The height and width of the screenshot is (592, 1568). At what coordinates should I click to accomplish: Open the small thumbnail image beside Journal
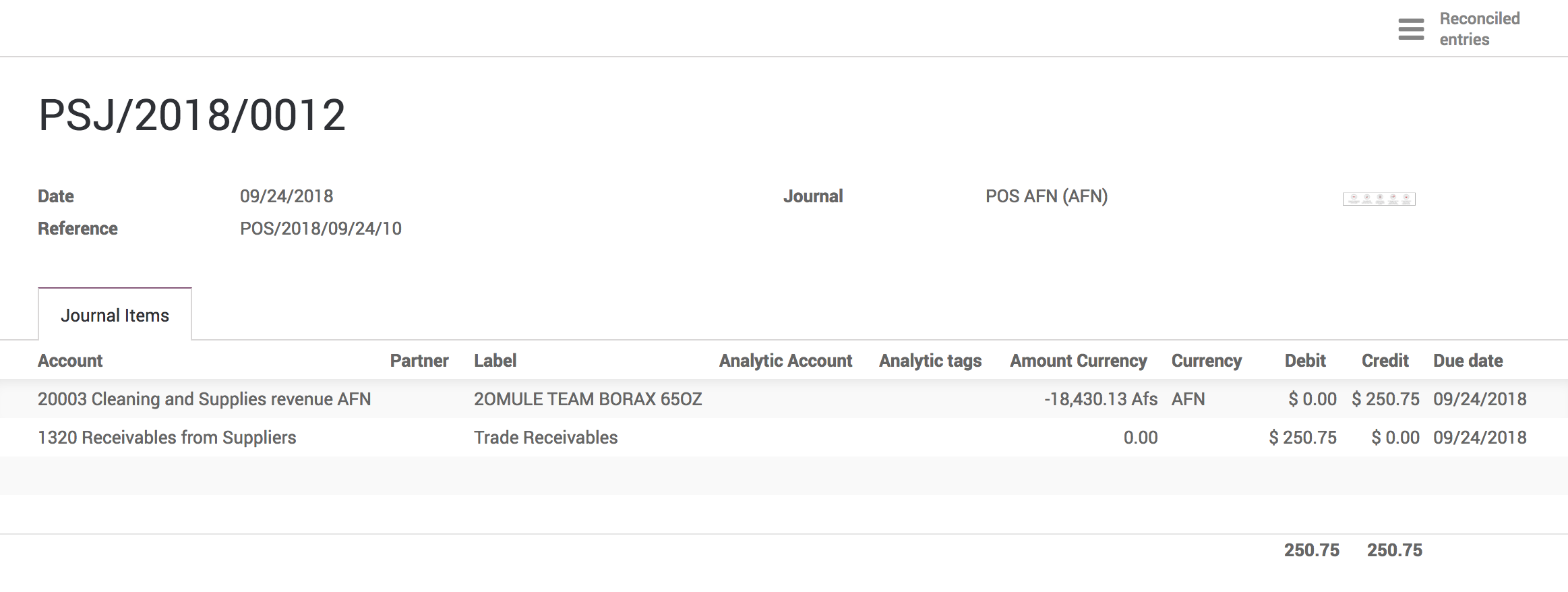1379,199
